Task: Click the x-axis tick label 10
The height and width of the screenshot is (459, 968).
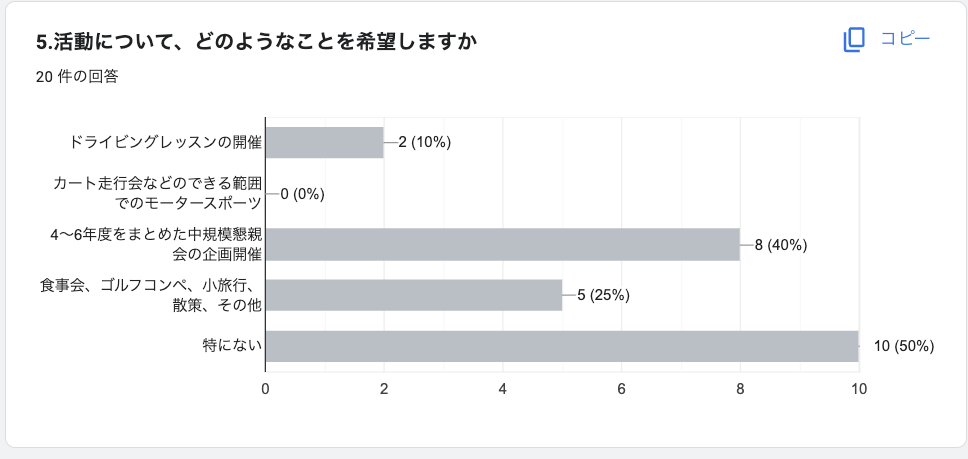Action: click(859, 389)
